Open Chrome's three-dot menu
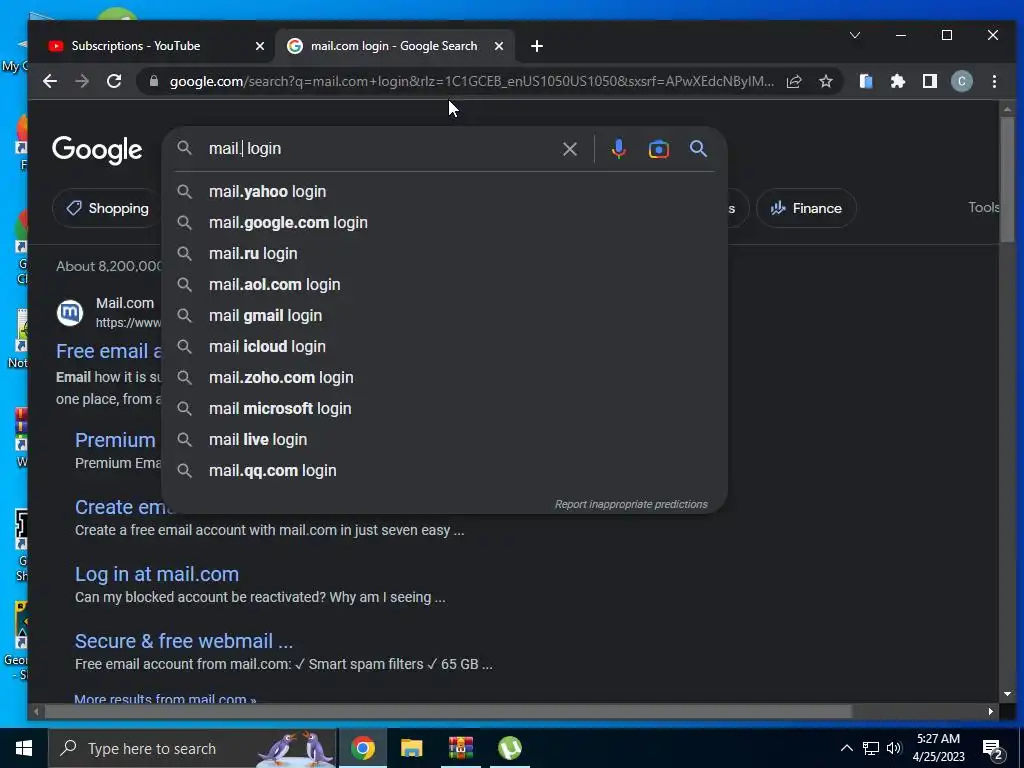Viewport: 1024px width, 768px height. 994,81
